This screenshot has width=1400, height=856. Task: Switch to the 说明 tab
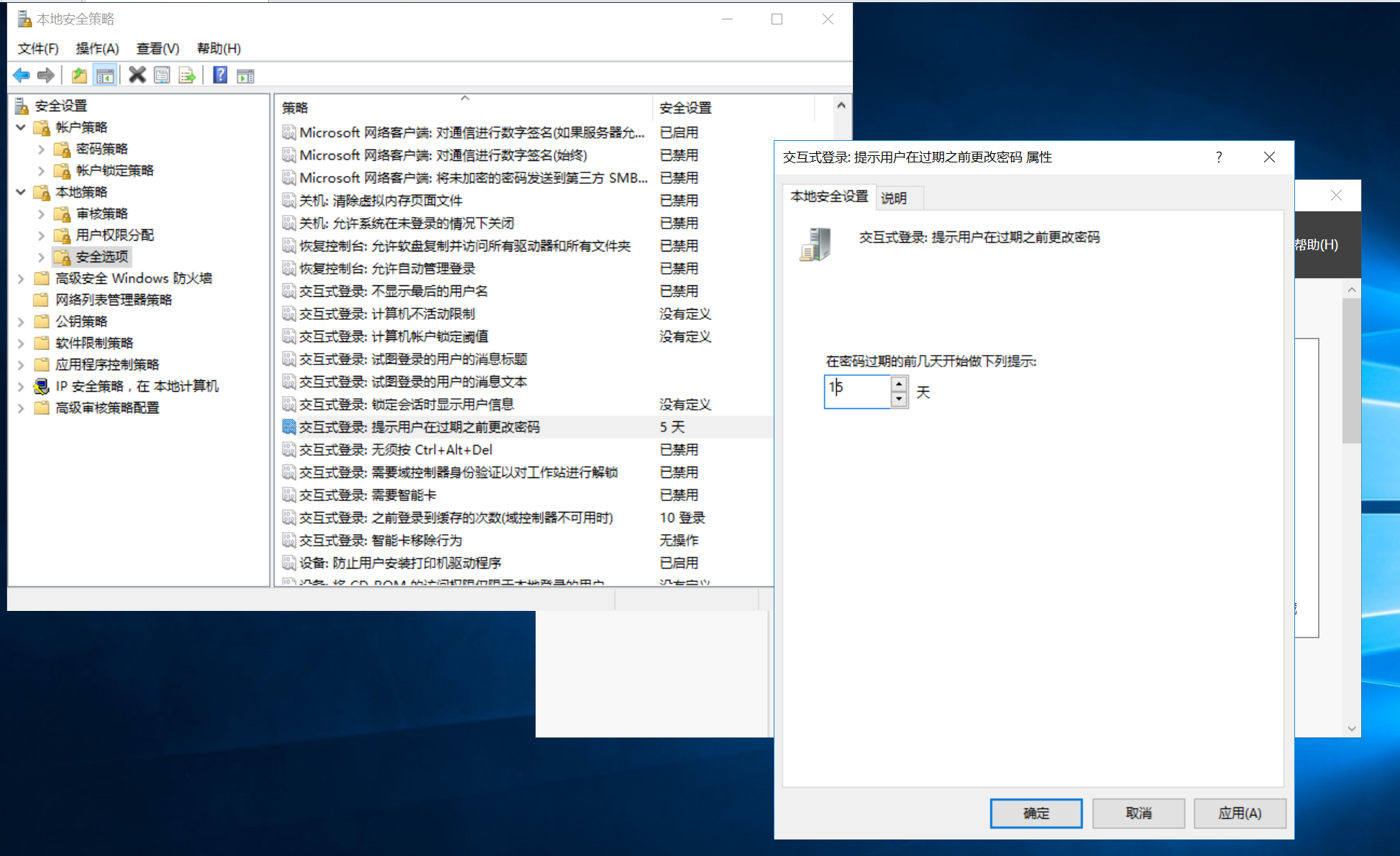click(x=894, y=198)
